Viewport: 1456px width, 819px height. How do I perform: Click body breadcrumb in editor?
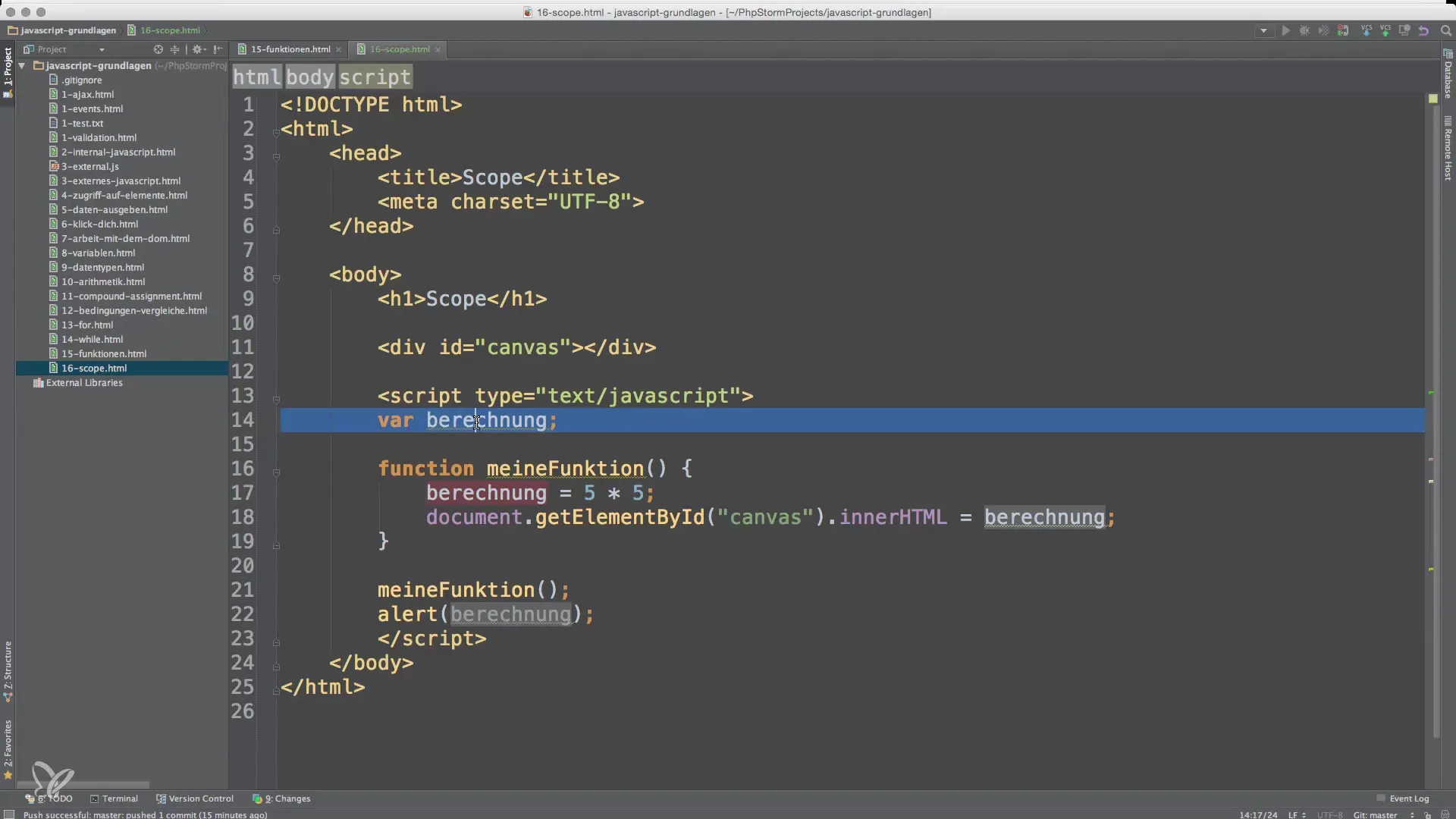coord(309,77)
